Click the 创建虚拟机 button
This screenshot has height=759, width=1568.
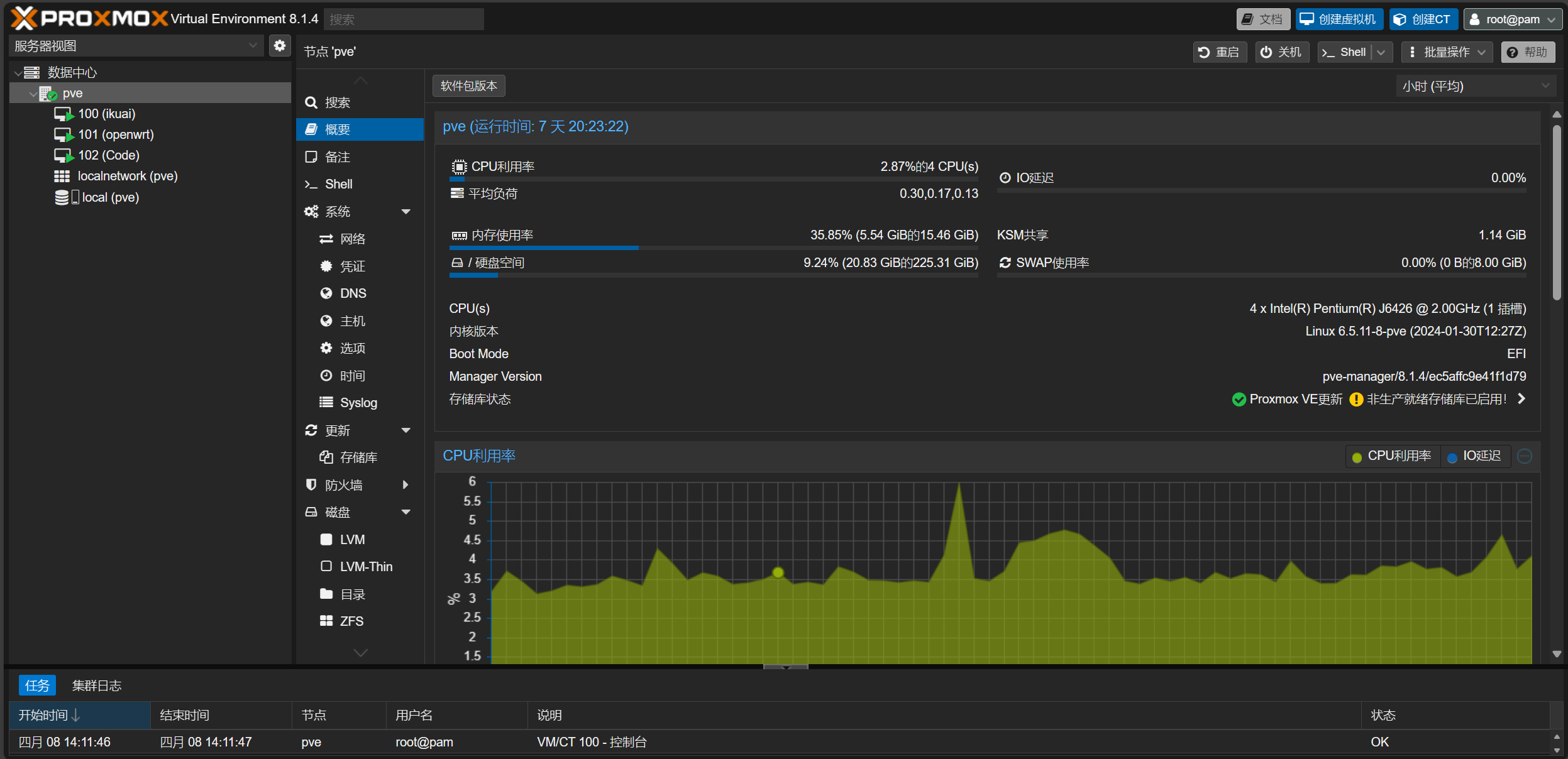click(x=1339, y=19)
